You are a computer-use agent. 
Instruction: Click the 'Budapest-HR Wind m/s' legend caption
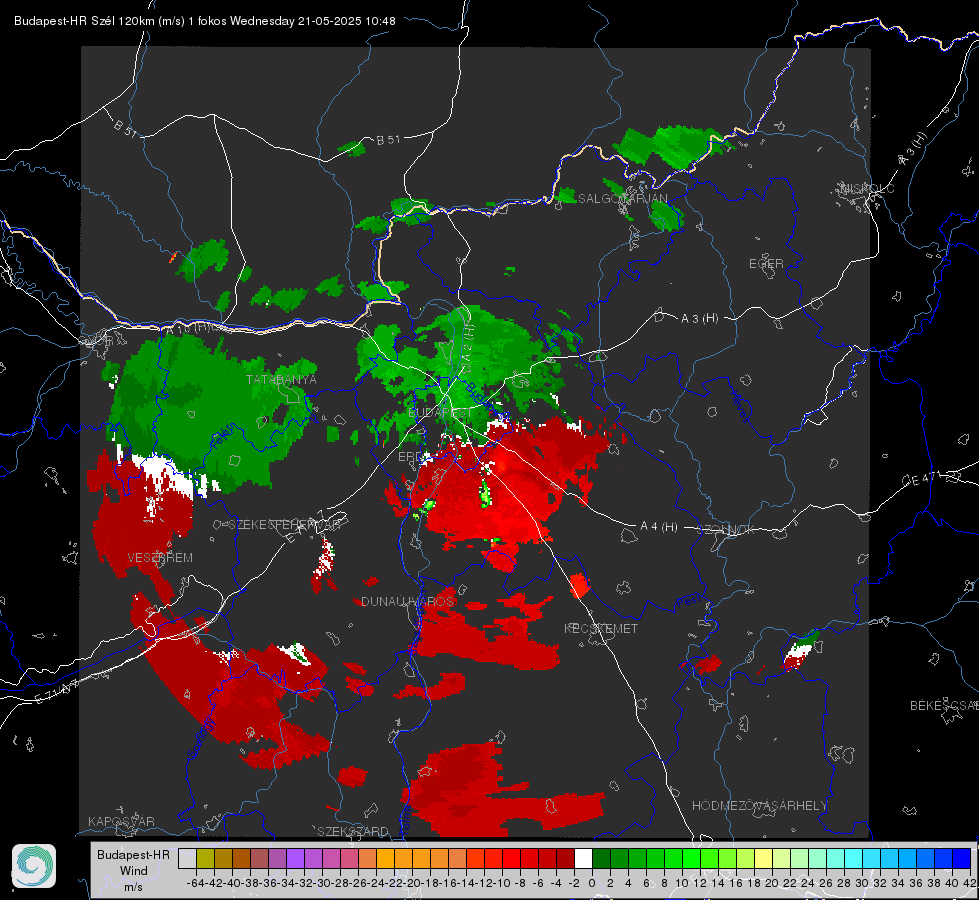point(133,871)
